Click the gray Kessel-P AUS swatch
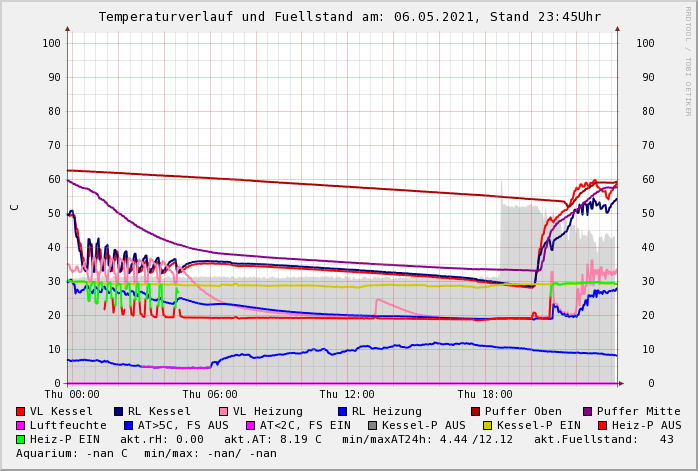The image size is (698, 471). (373, 425)
